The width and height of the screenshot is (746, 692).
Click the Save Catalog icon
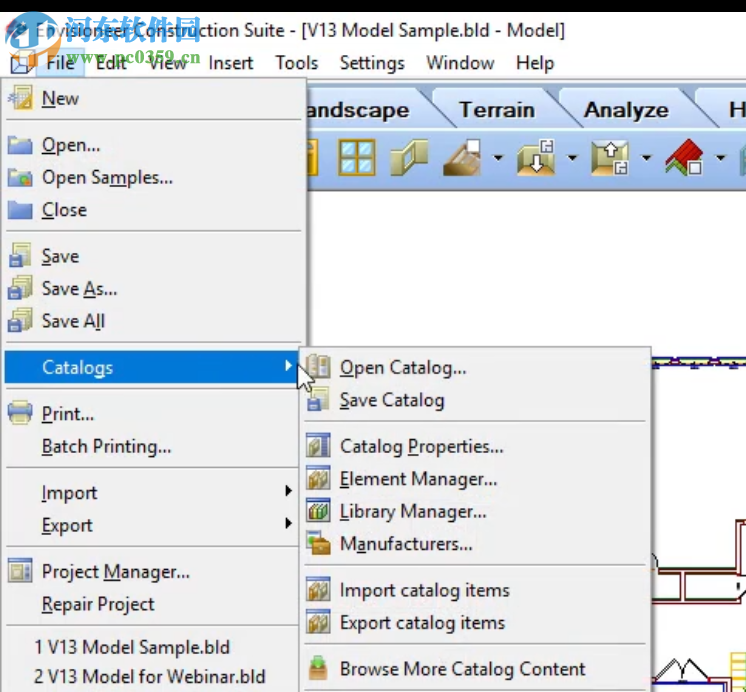[318, 399]
